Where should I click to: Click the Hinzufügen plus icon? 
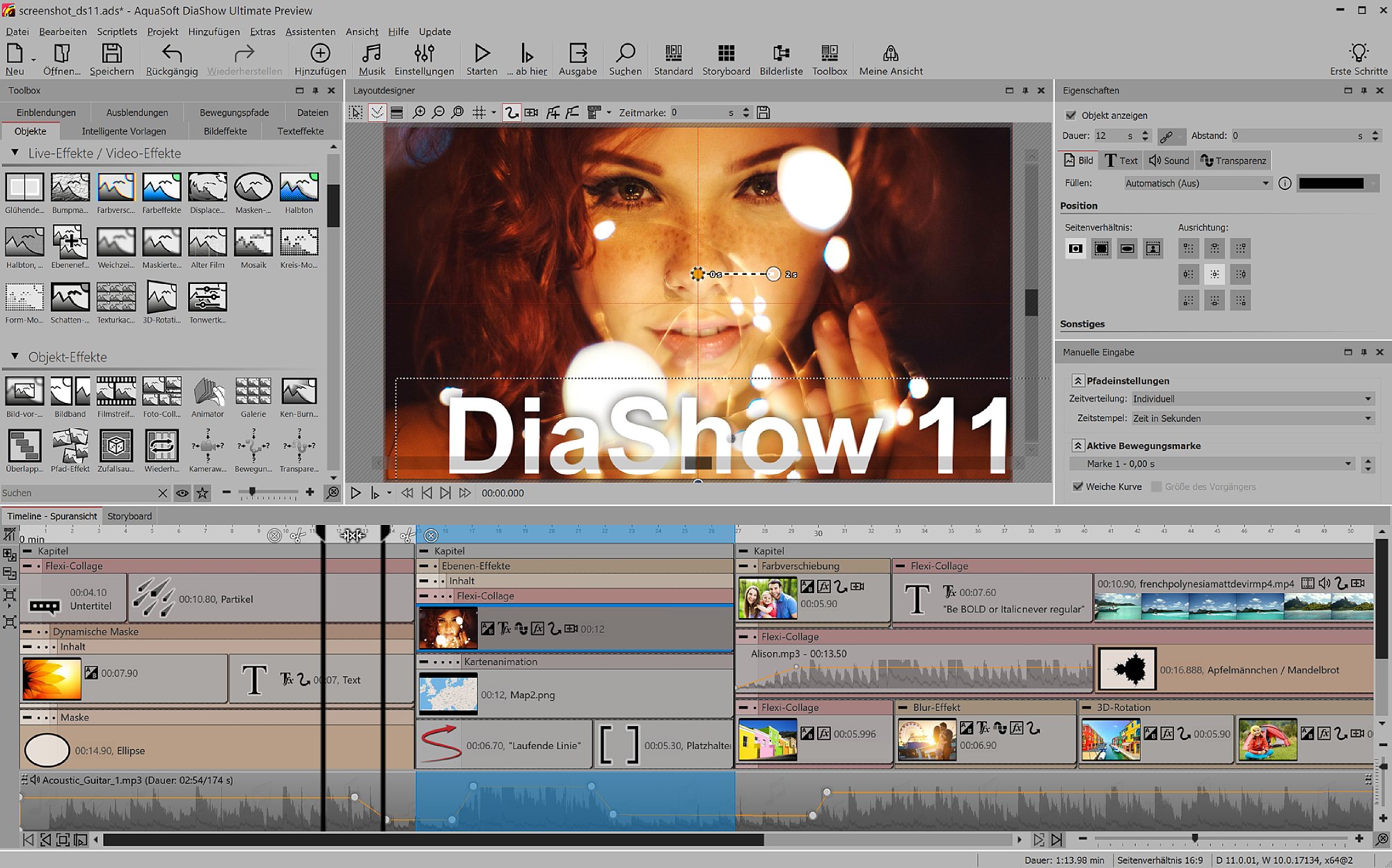320,54
